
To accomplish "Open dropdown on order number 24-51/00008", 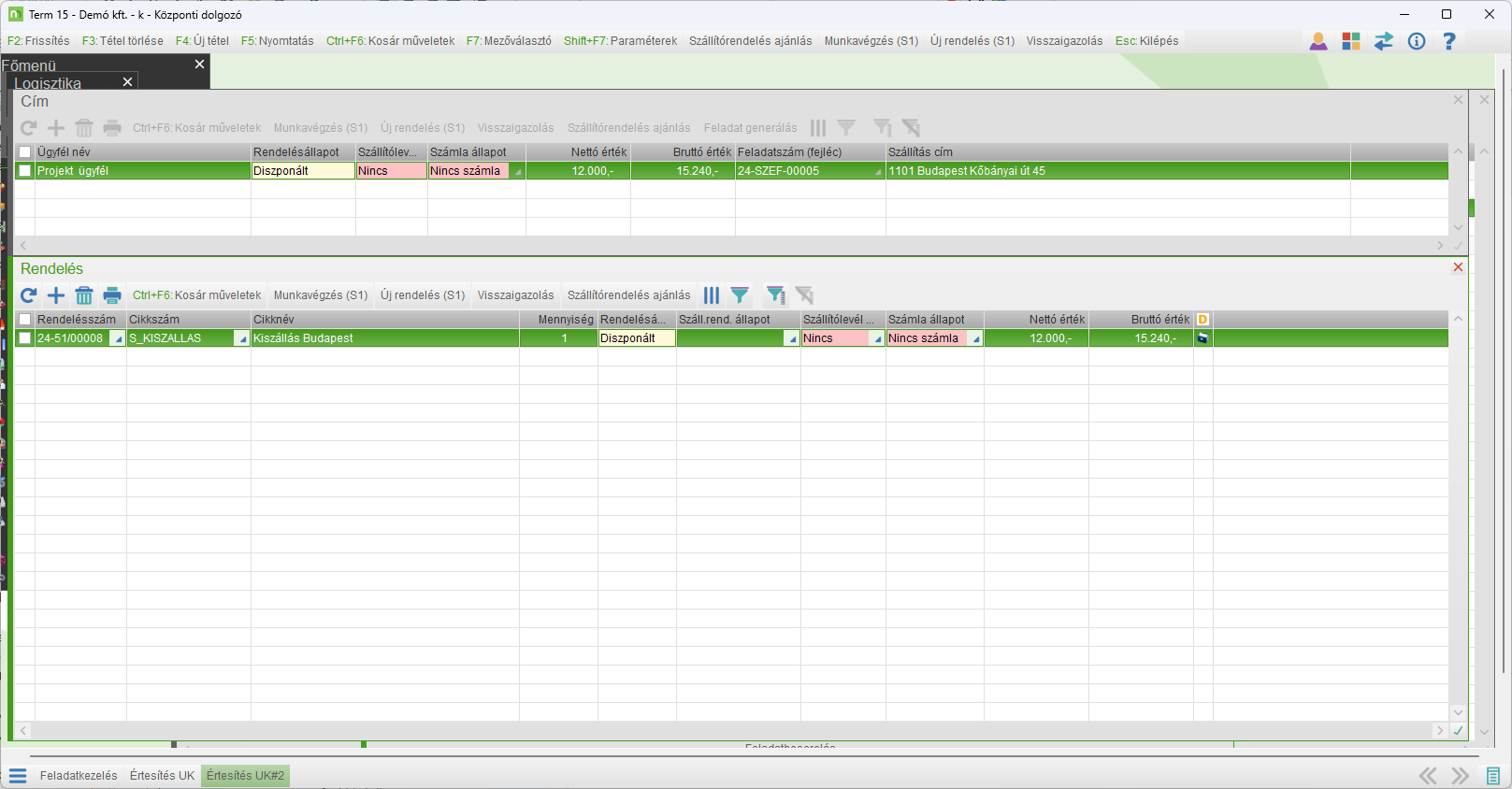I will (x=117, y=338).
